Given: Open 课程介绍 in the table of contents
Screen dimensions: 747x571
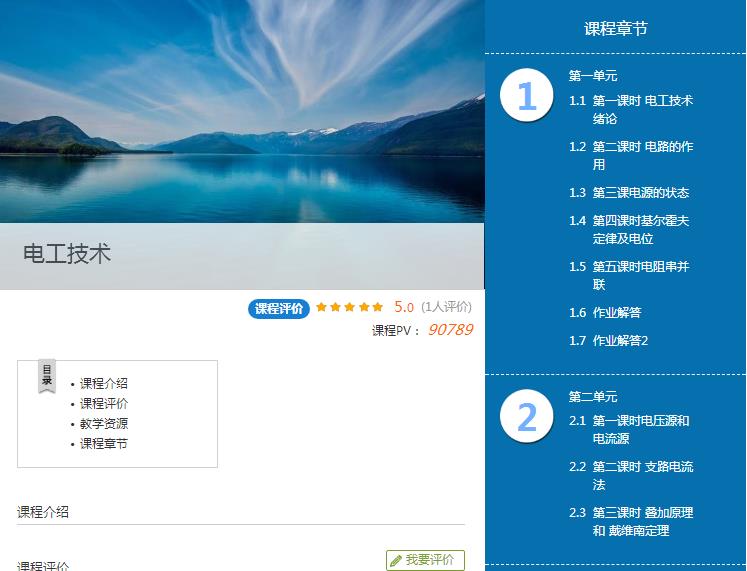Looking at the screenshot, I should (x=103, y=383).
